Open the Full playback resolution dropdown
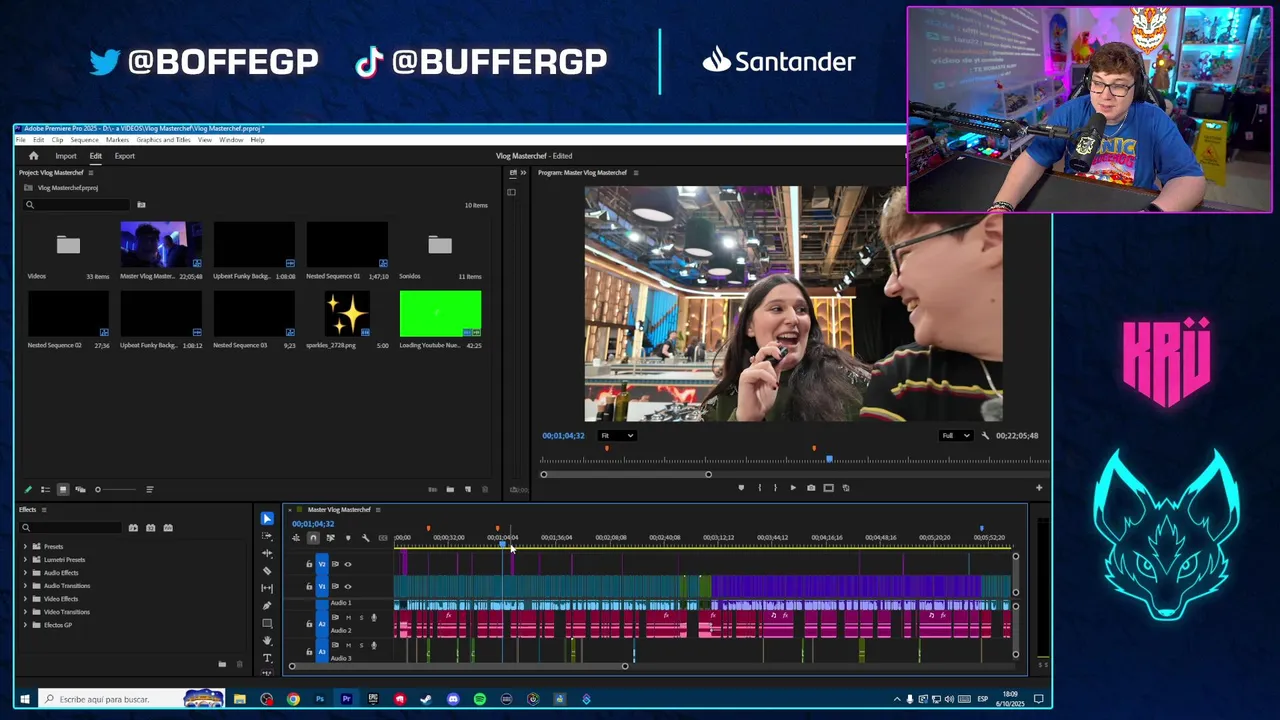Screen dimensions: 1280x720 (955, 436)
